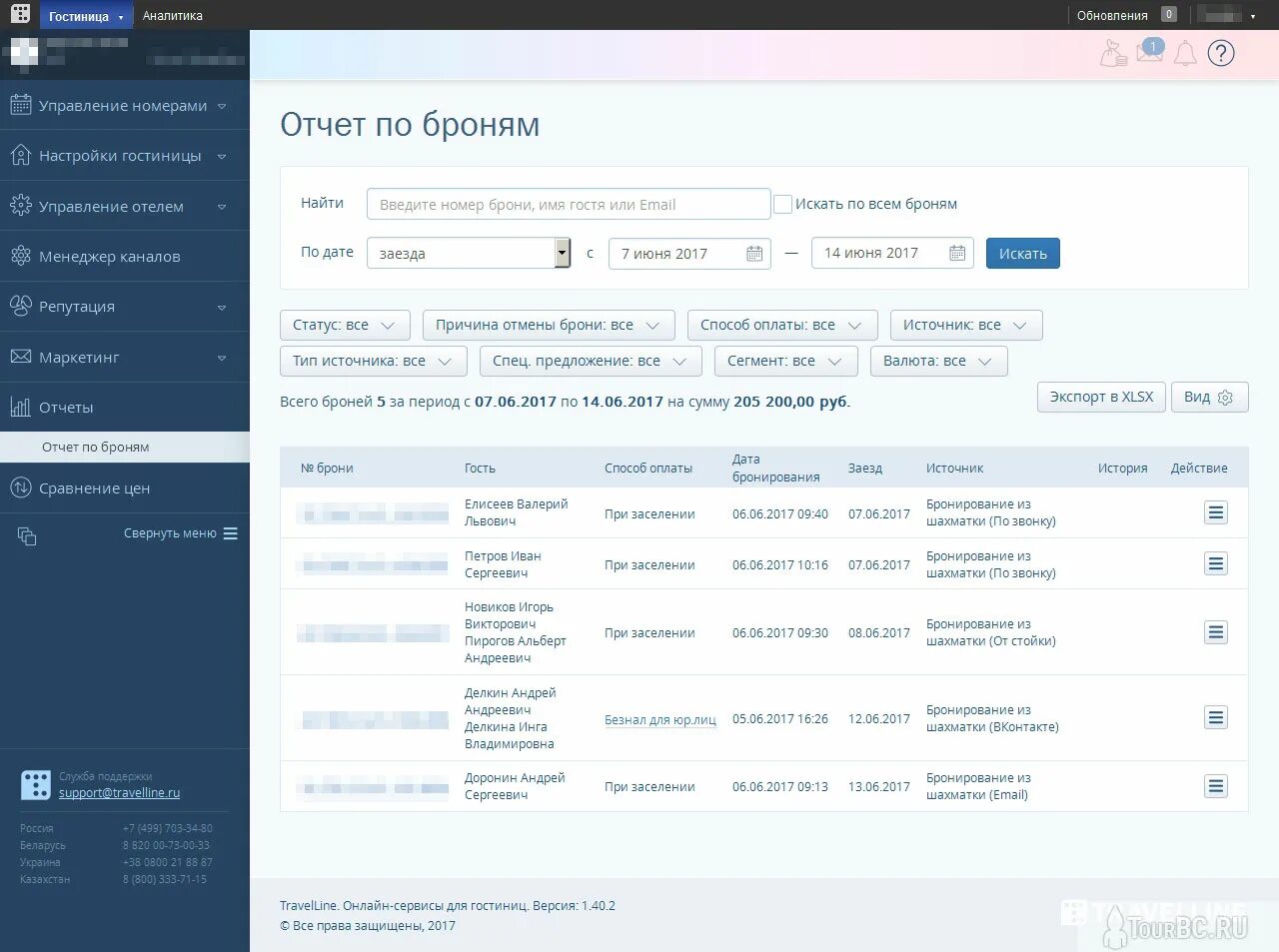Open 'Сегмент: все' filter dropdown
Image resolution: width=1279 pixels, height=952 pixels.
tap(786, 361)
